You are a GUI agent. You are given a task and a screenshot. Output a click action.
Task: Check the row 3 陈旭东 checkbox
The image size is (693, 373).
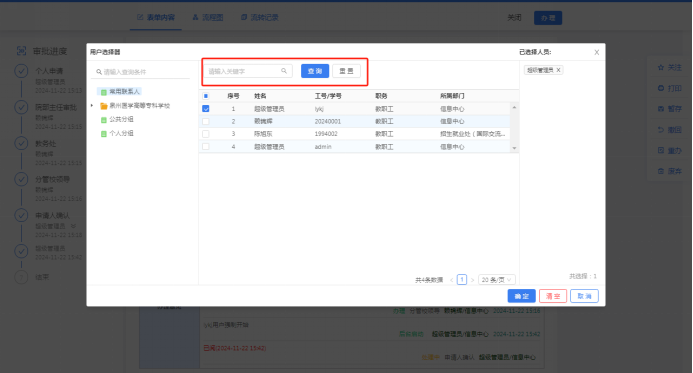[206, 134]
